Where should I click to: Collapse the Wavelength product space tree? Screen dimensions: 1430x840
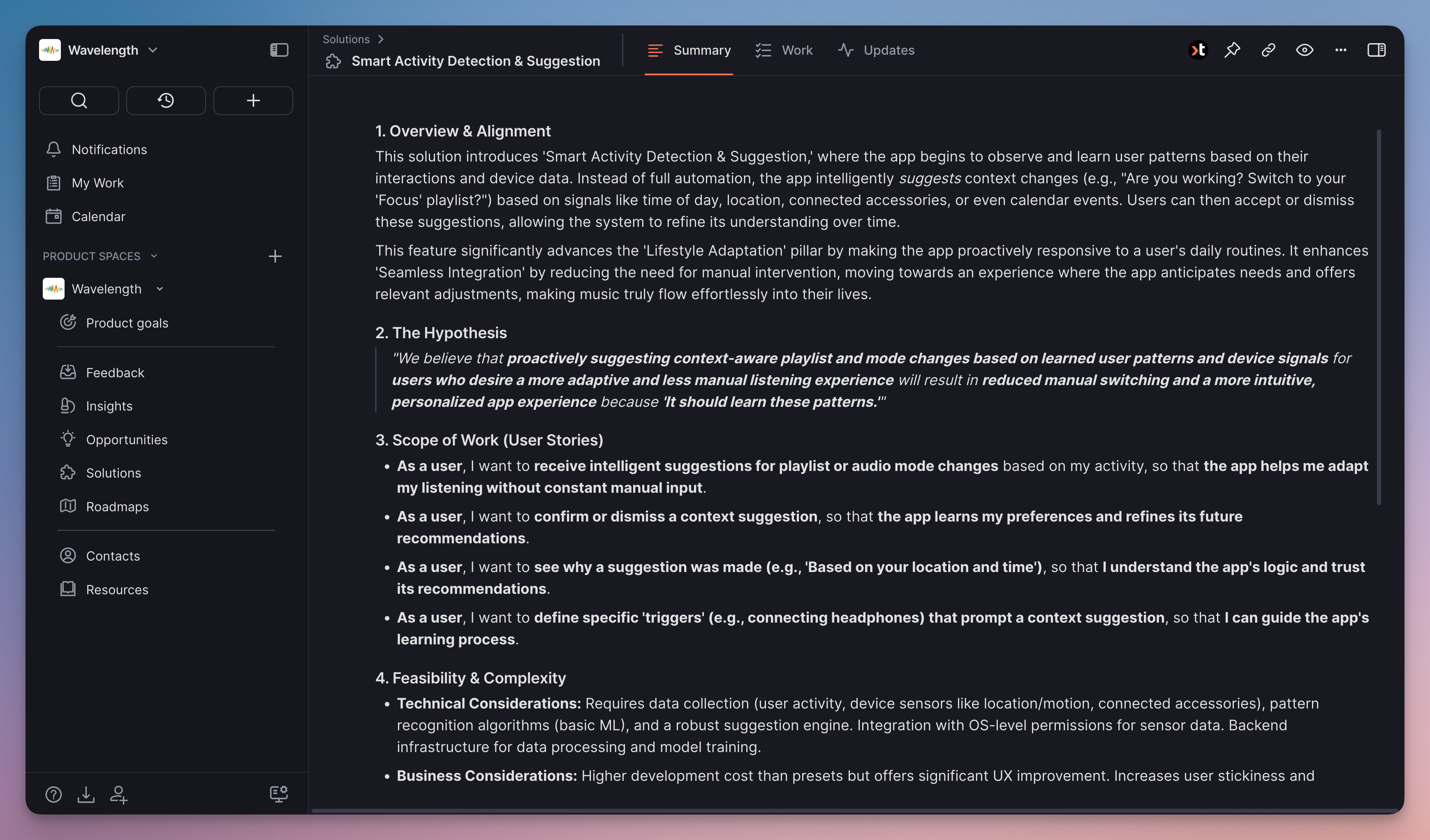pyautogui.click(x=160, y=288)
